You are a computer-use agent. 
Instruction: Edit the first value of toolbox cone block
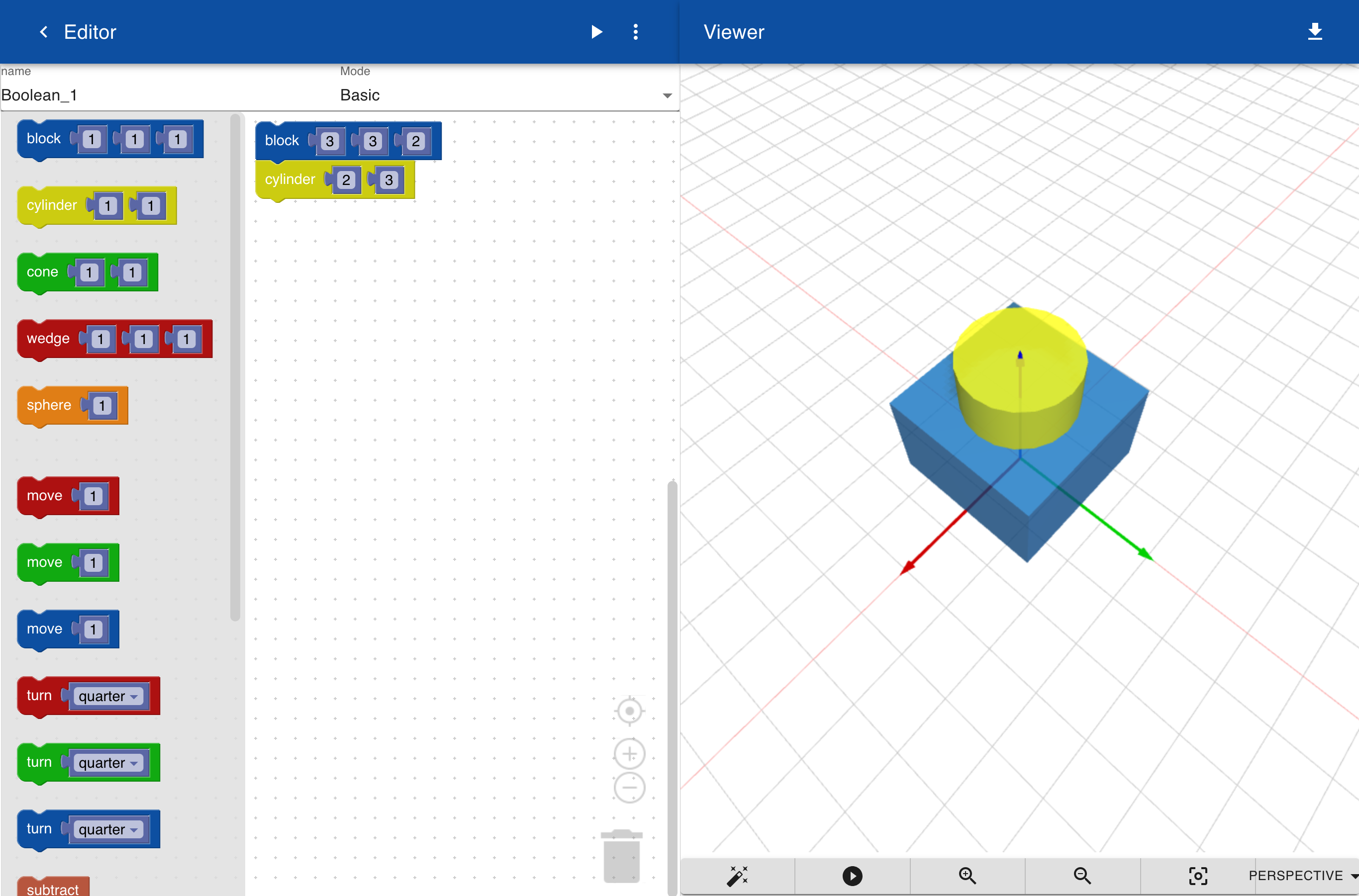coord(89,272)
